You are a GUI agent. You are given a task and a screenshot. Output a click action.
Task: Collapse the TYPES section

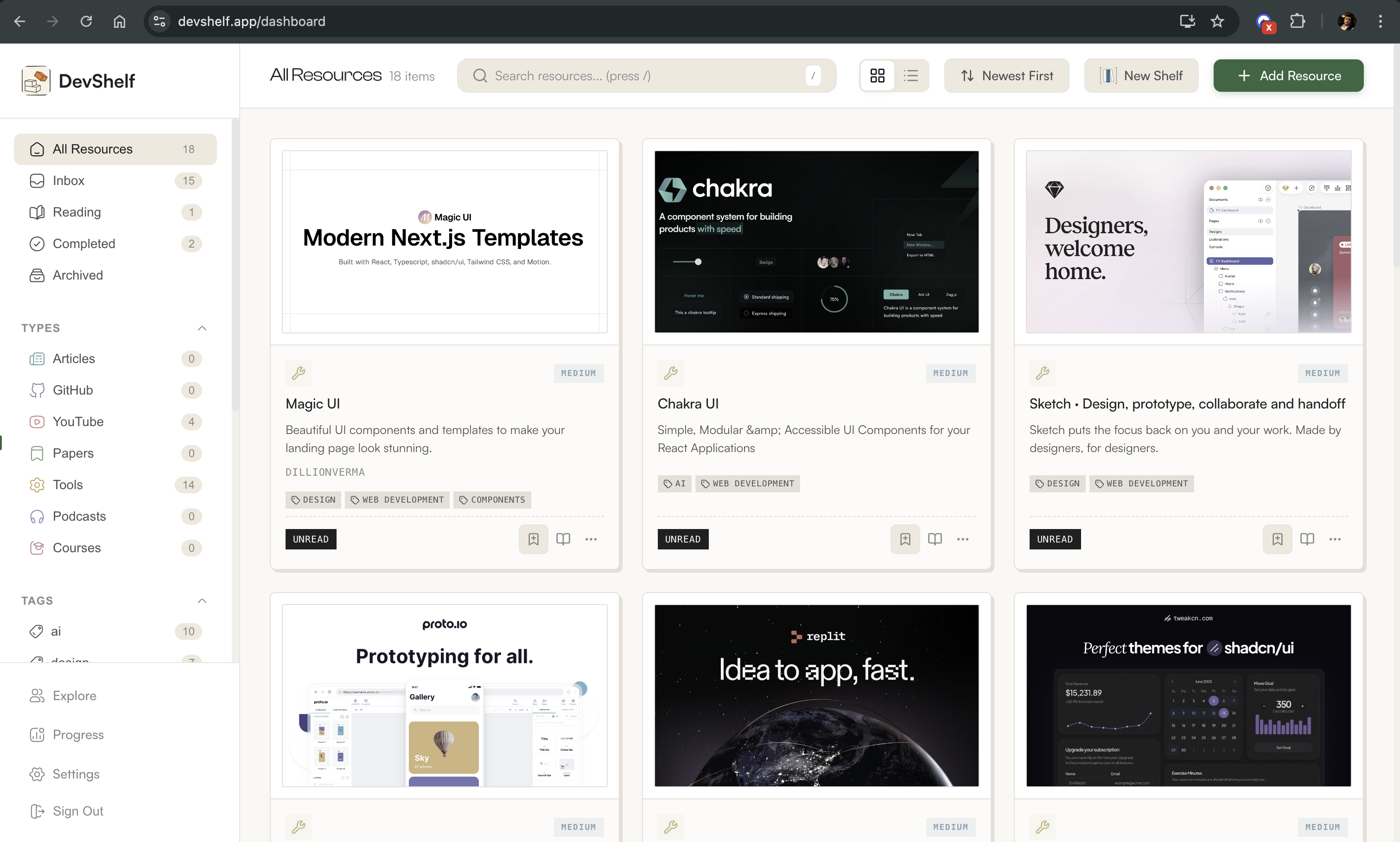pos(202,328)
